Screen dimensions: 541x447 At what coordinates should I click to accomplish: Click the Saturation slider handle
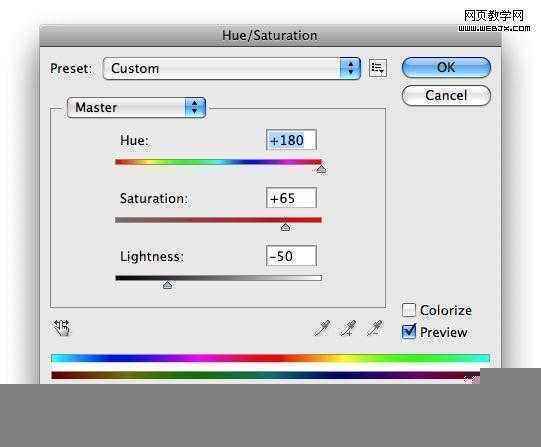click(285, 227)
